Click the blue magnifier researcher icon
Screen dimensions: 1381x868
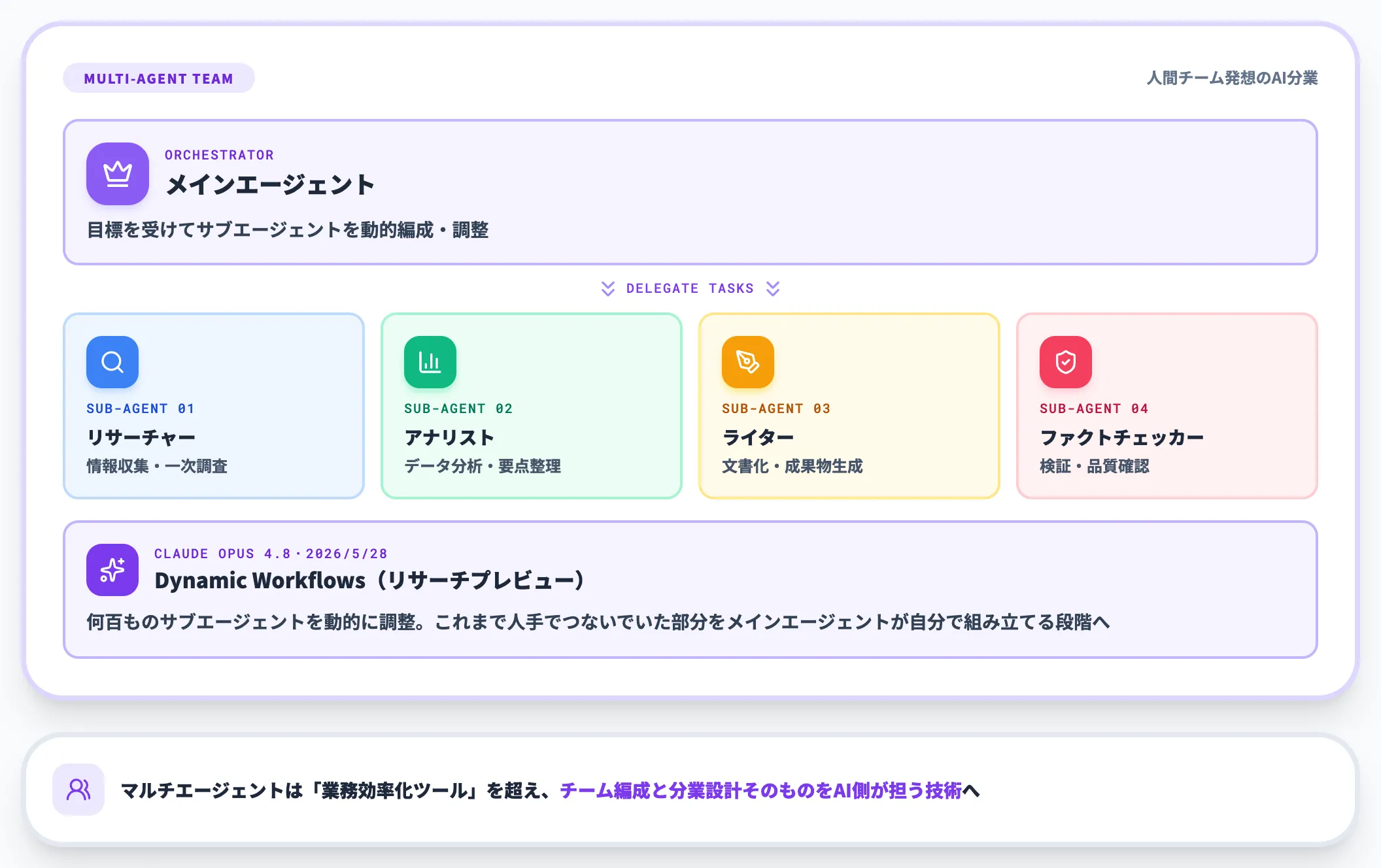pyautogui.click(x=112, y=362)
